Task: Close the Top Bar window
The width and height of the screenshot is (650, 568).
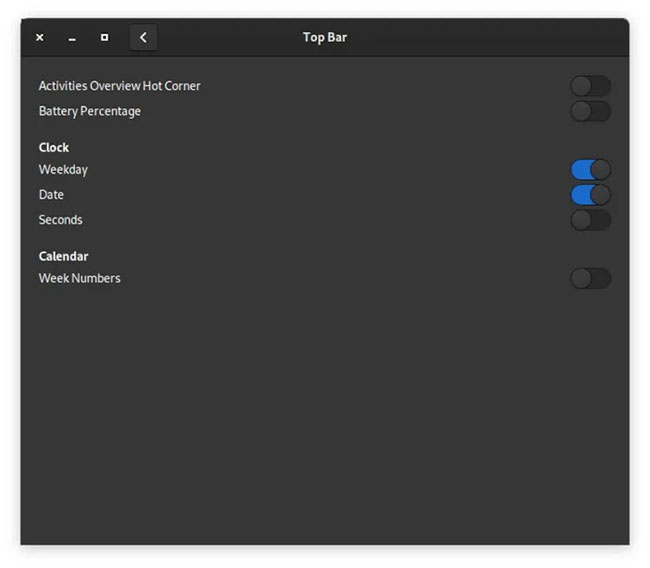Action: (40, 38)
